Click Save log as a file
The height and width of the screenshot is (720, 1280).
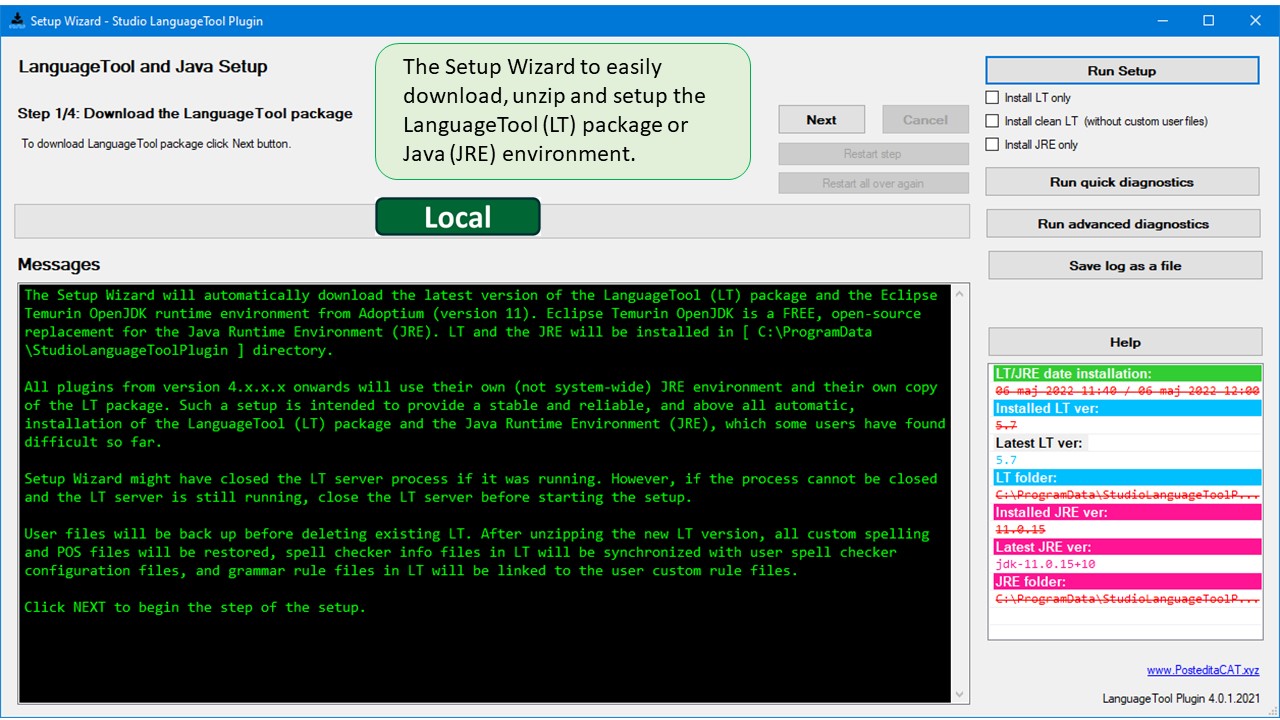[x=1124, y=266]
